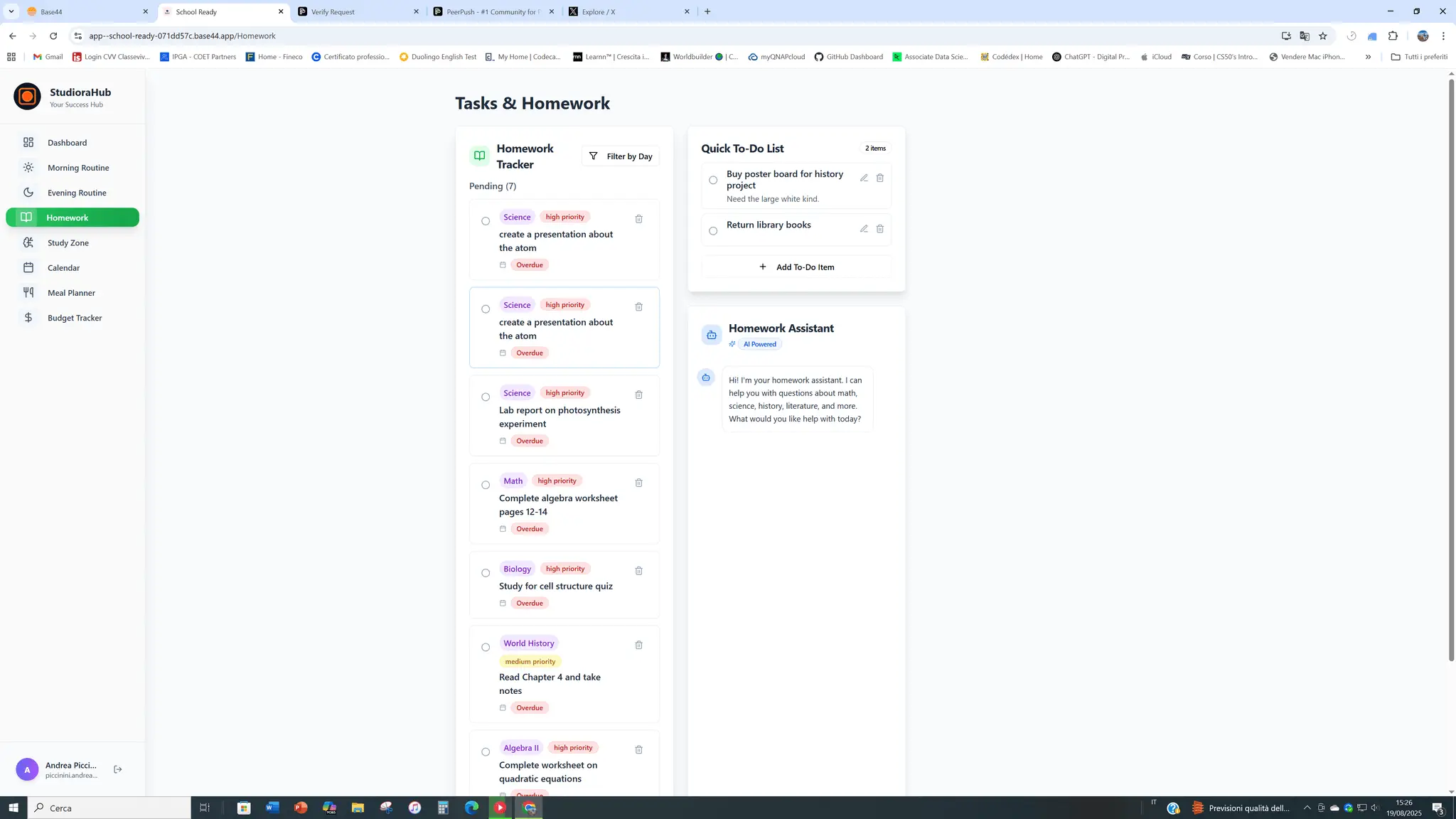The height and width of the screenshot is (819, 1456).
Task: Delete the Read Chapter 4 task
Action: pyautogui.click(x=638, y=645)
